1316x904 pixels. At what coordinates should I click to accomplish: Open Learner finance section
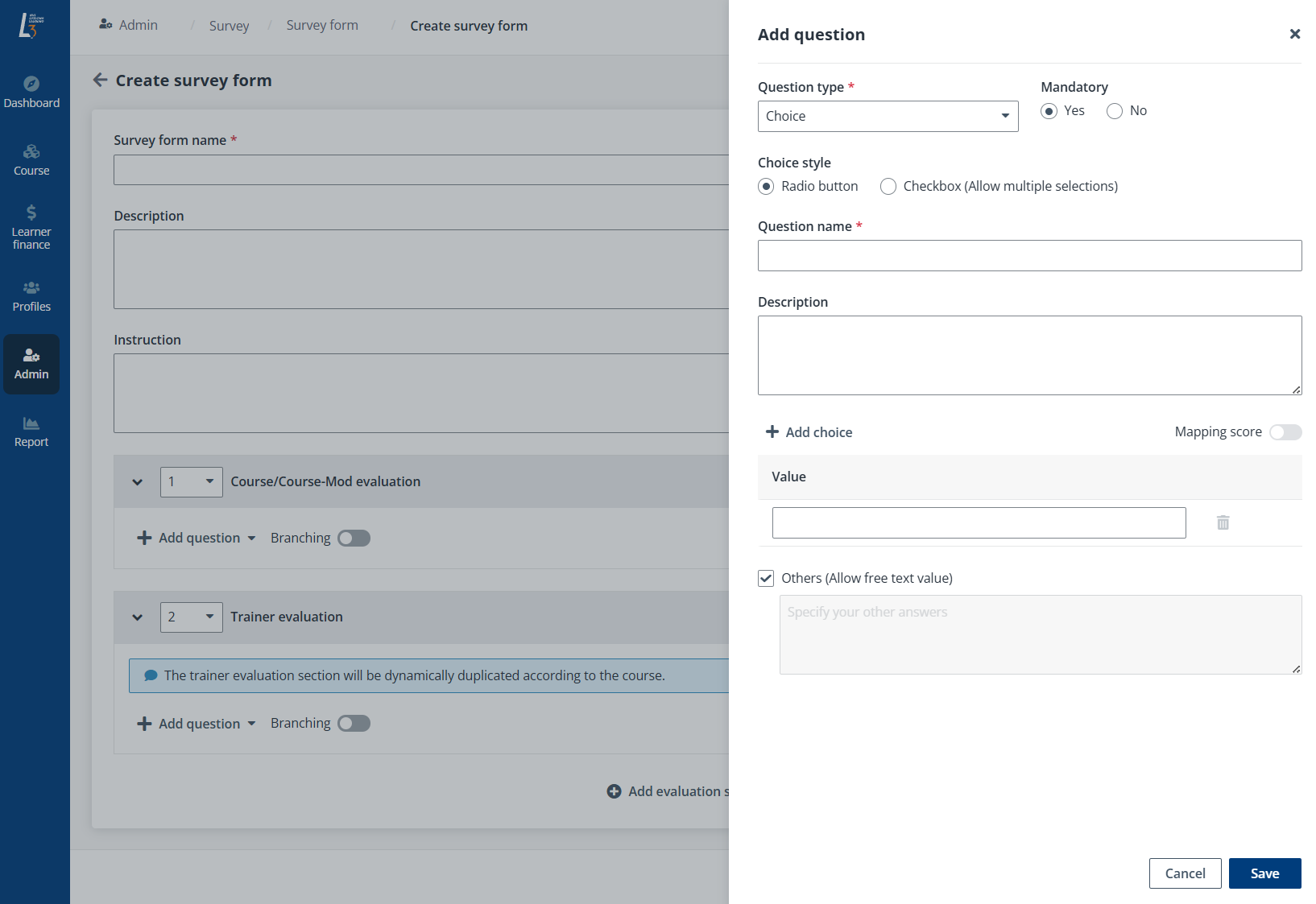(31, 225)
